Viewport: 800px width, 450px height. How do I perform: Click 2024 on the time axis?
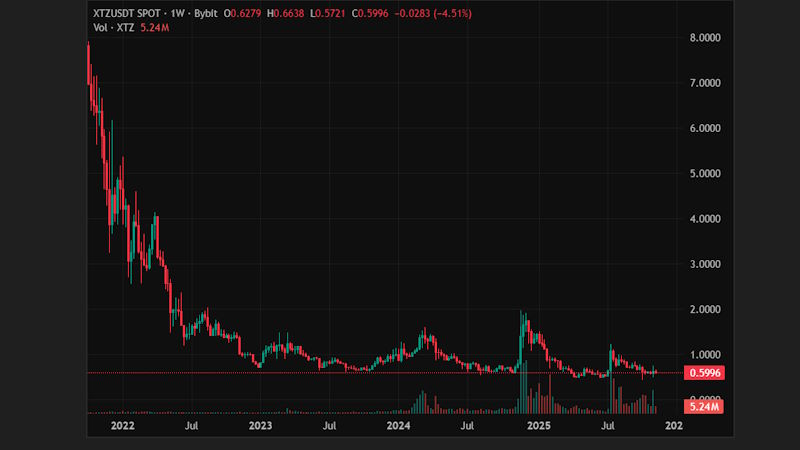399,426
